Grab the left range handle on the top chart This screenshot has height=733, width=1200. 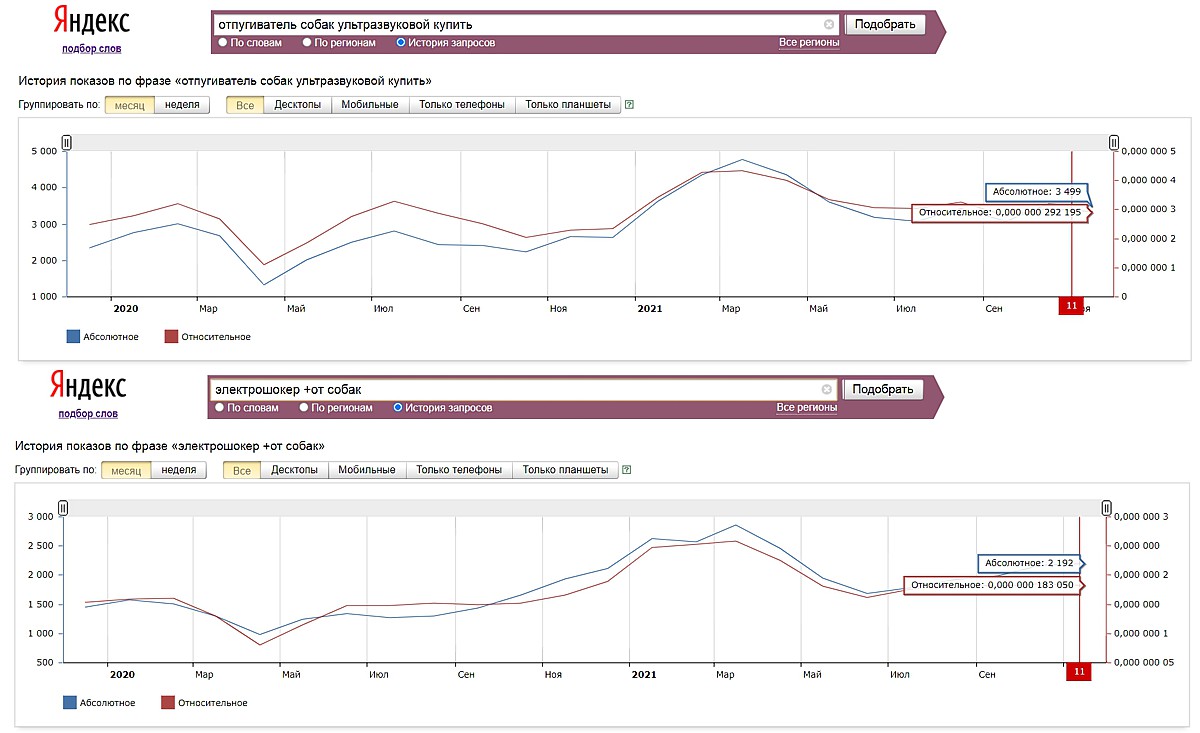click(x=67, y=143)
